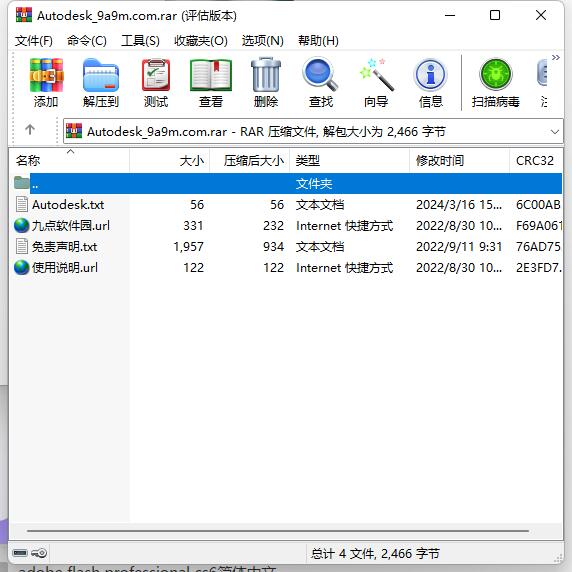572x572 pixels.
Task: Minimize the WinRAR window
Action: click(450, 15)
